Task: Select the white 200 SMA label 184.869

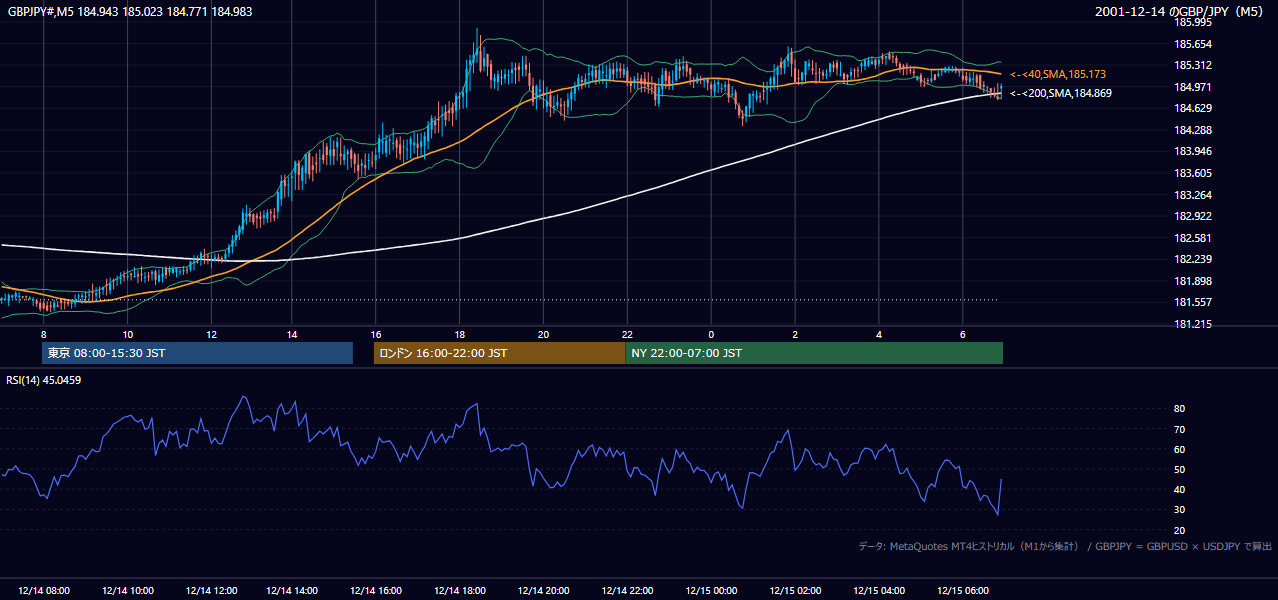Action: tap(1060, 93)
